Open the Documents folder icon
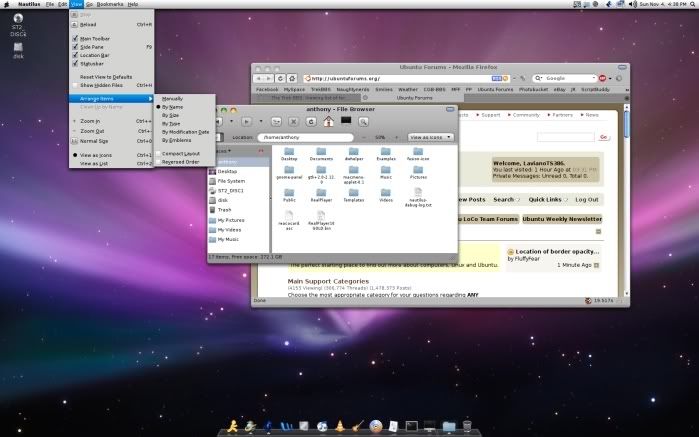 click(x=321, y=152)
